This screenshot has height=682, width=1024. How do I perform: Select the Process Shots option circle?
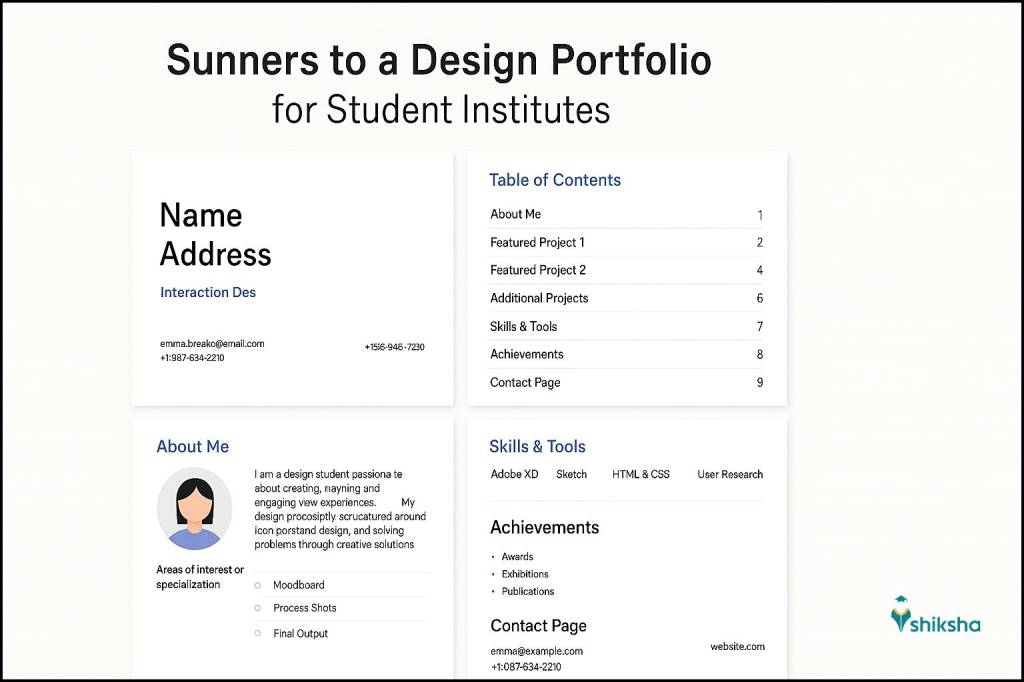pos(257,608)
